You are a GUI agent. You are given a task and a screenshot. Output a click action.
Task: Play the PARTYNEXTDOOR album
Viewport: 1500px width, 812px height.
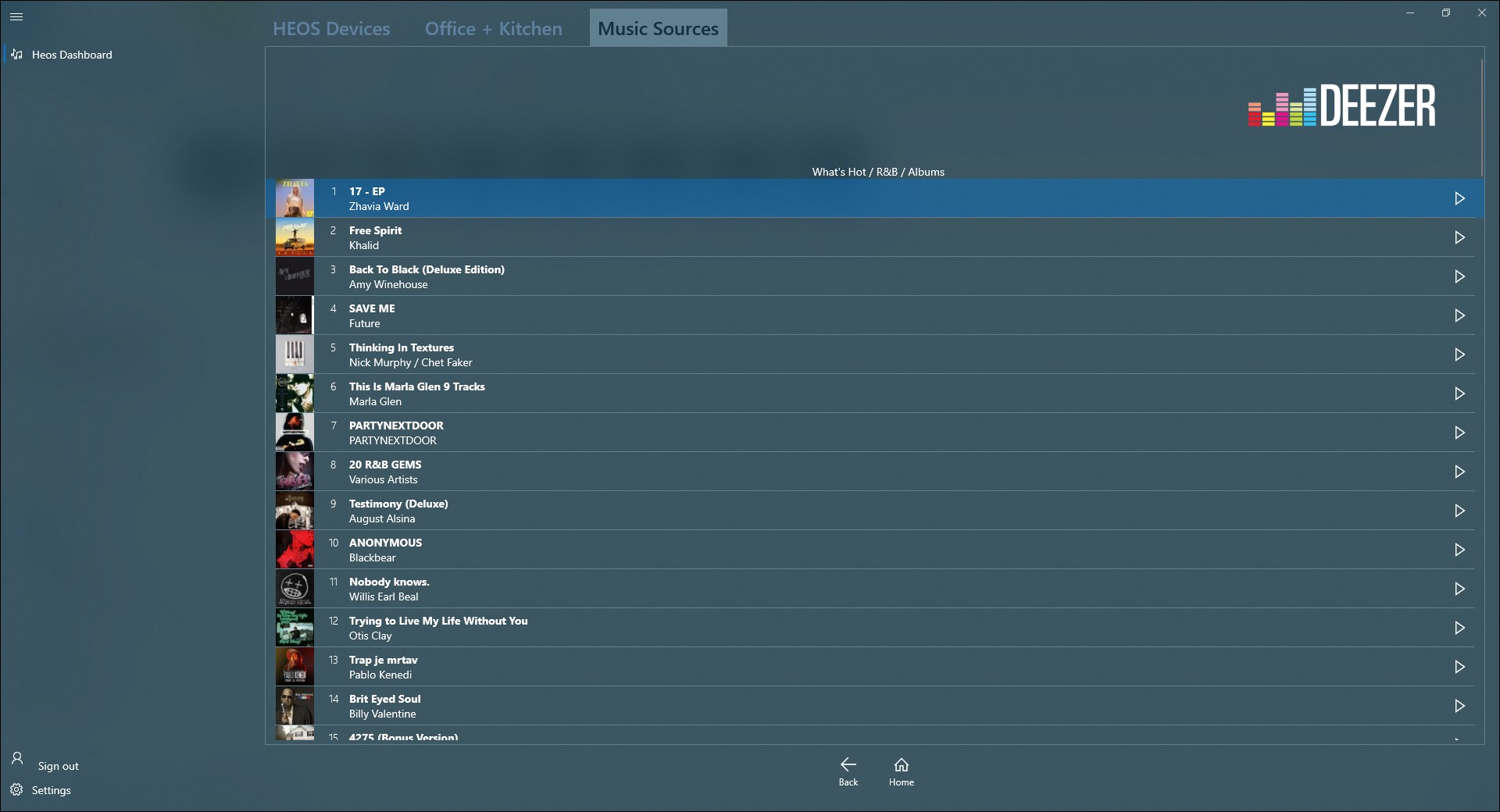(x=1459, y=433)
